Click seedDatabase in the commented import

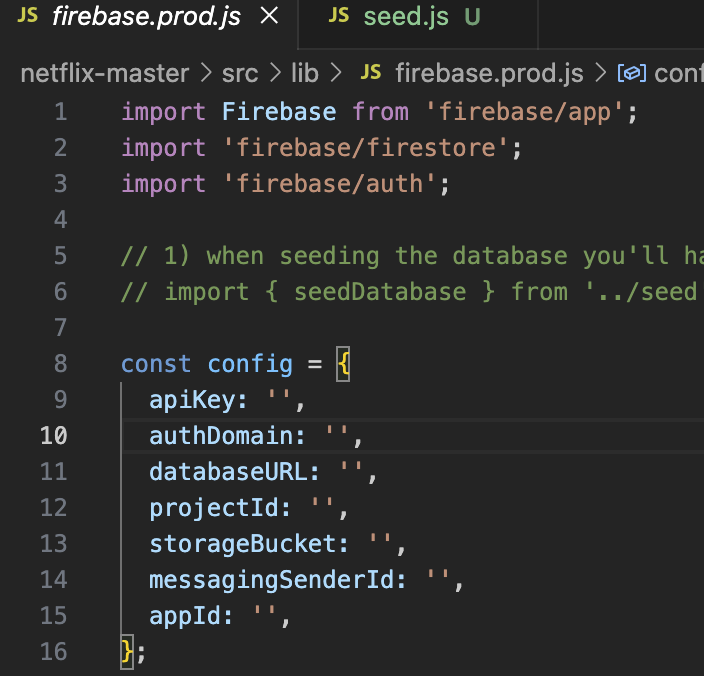click(380, 292)
